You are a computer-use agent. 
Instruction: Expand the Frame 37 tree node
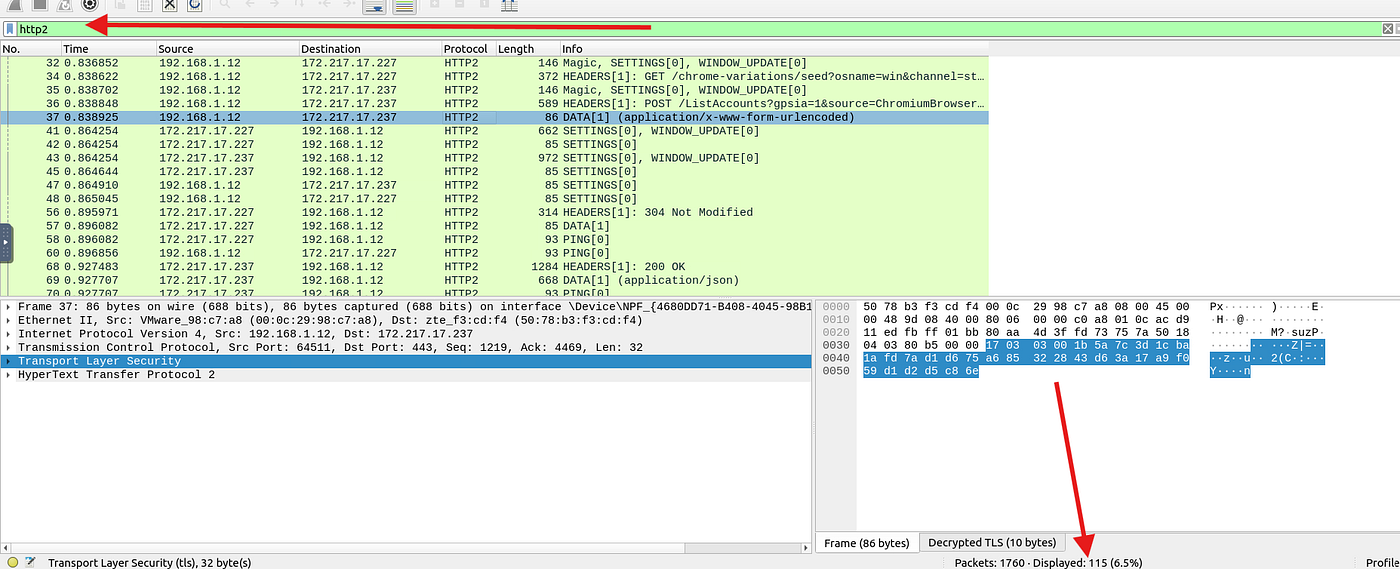coord(9,306)
